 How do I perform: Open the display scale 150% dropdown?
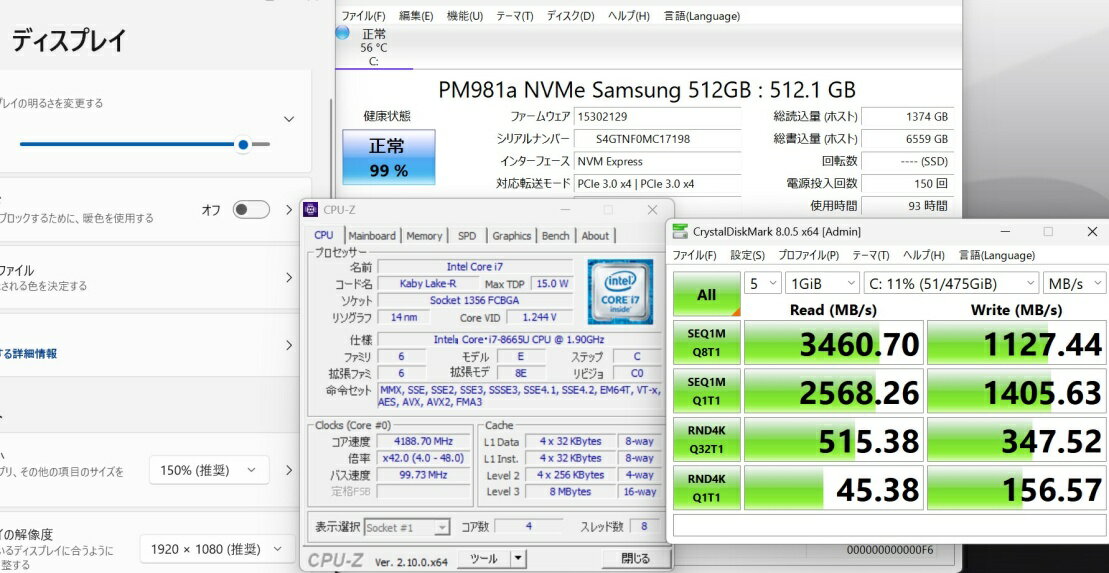[209, 470]
